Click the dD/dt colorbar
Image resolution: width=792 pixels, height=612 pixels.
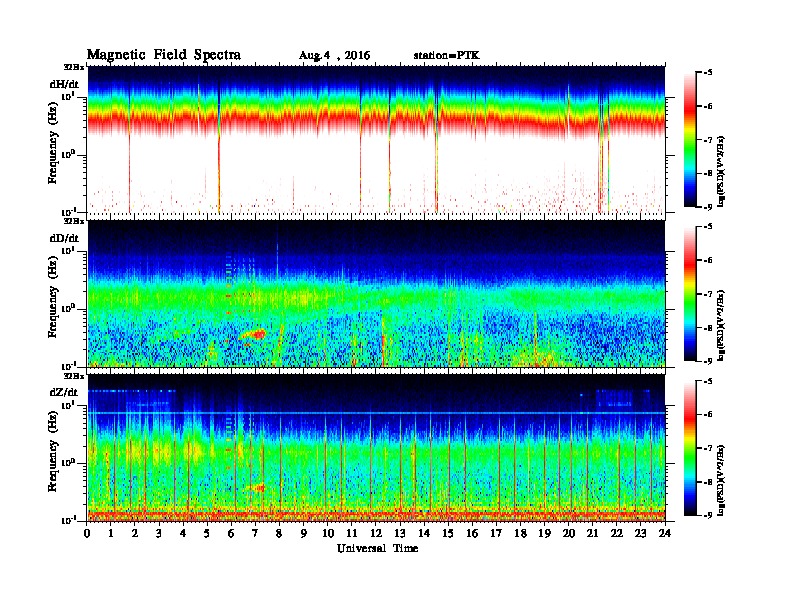point(690,293)
